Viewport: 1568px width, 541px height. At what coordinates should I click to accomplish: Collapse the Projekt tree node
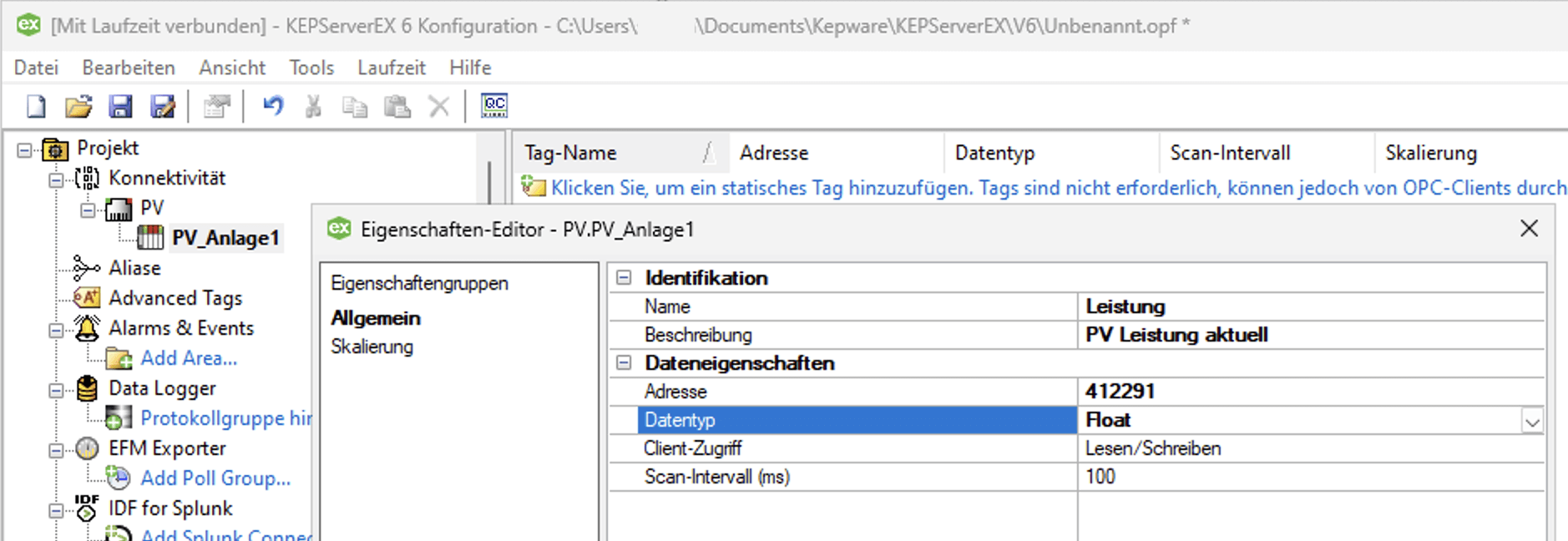[24, 150]
